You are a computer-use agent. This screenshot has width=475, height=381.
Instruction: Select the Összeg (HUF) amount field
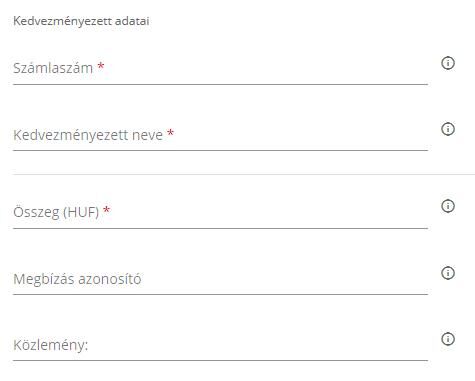220,212
